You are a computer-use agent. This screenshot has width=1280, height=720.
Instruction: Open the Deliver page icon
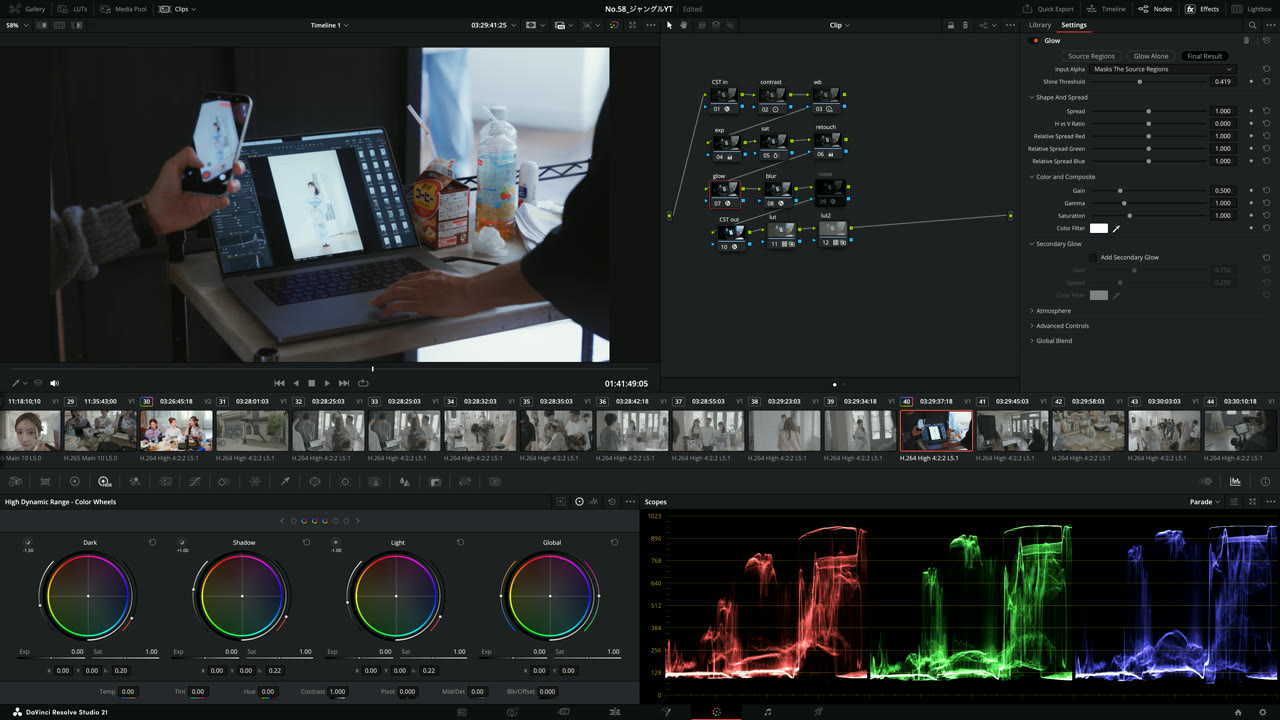(x=818, y=712)
